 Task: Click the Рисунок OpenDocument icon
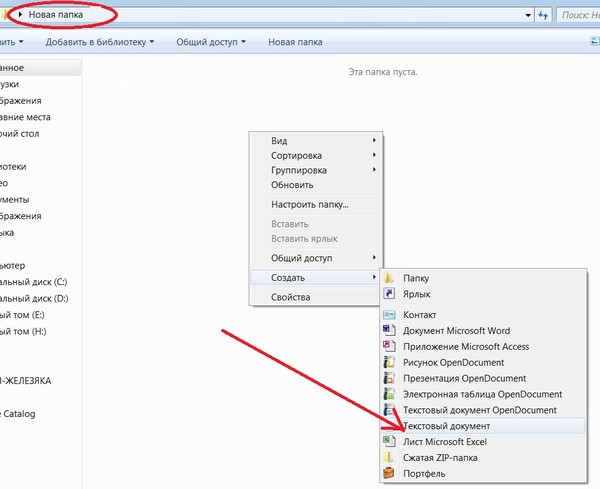tap(390, 363)
